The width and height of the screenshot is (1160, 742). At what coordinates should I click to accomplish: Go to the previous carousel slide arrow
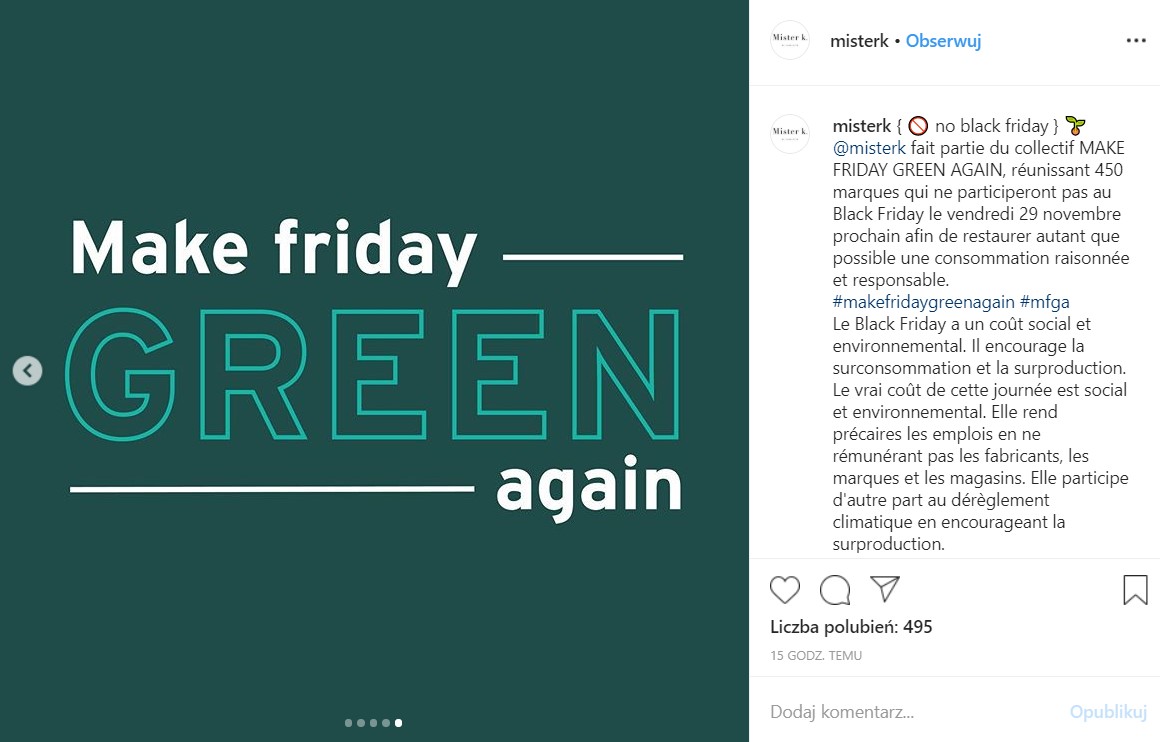(x=27, y=371)
